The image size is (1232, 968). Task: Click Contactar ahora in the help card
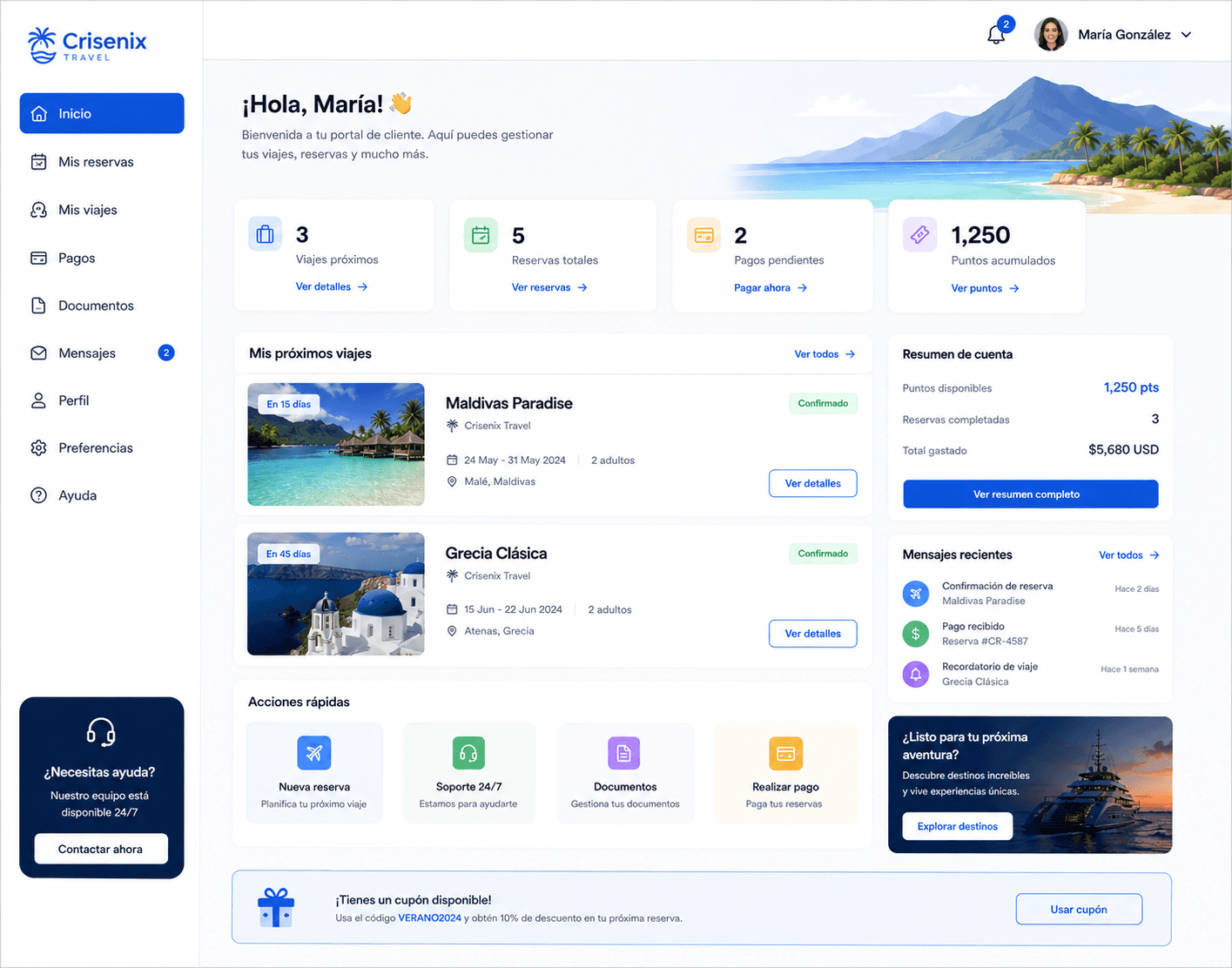point(101,849)
